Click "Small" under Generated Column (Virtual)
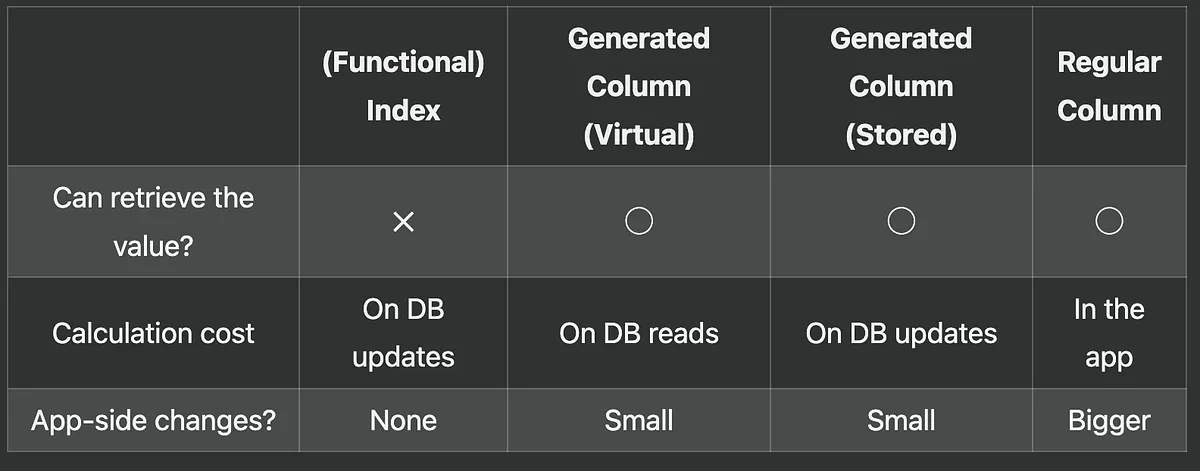This screenshot has width=1200, height=471. coord(639,421)
